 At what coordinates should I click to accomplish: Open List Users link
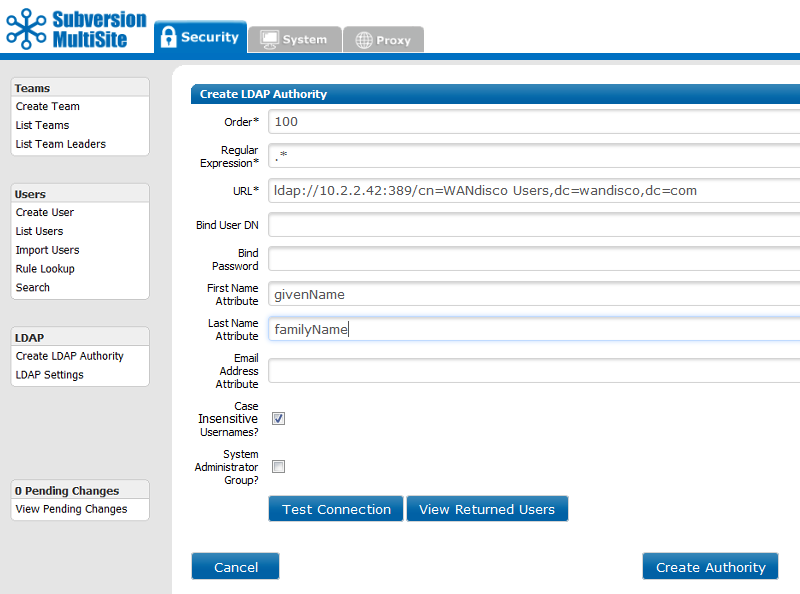(x=39, y=231)
